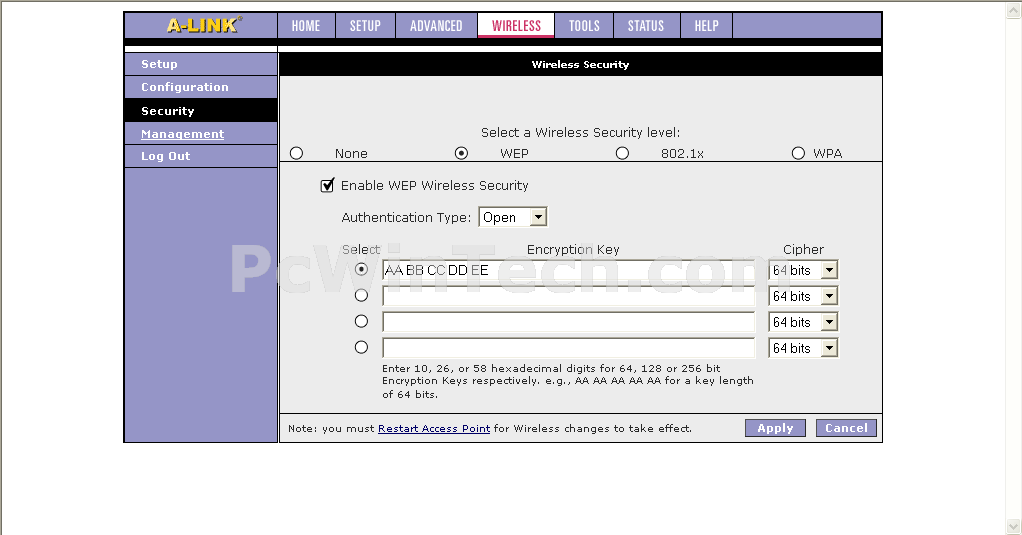Viewport: 1022px width, 535px height.
Task: Click the 'Encryption Key' column label
Action: [x=573, y=250]
